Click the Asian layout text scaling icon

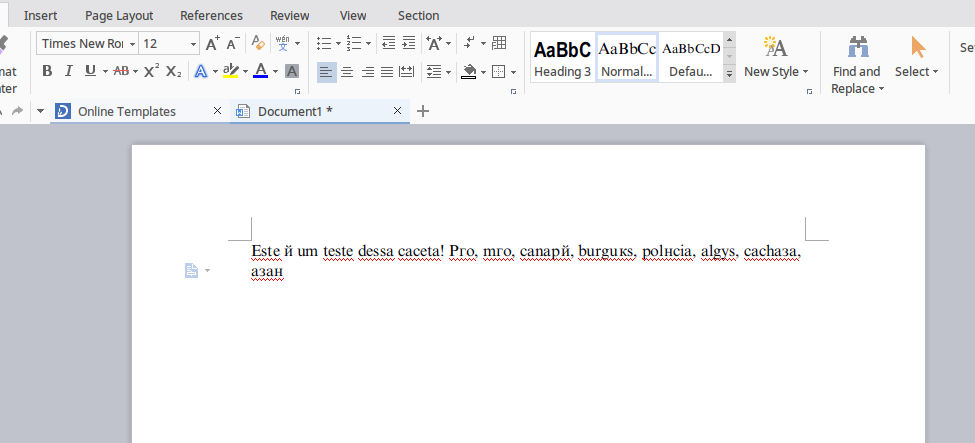[434, 43]
